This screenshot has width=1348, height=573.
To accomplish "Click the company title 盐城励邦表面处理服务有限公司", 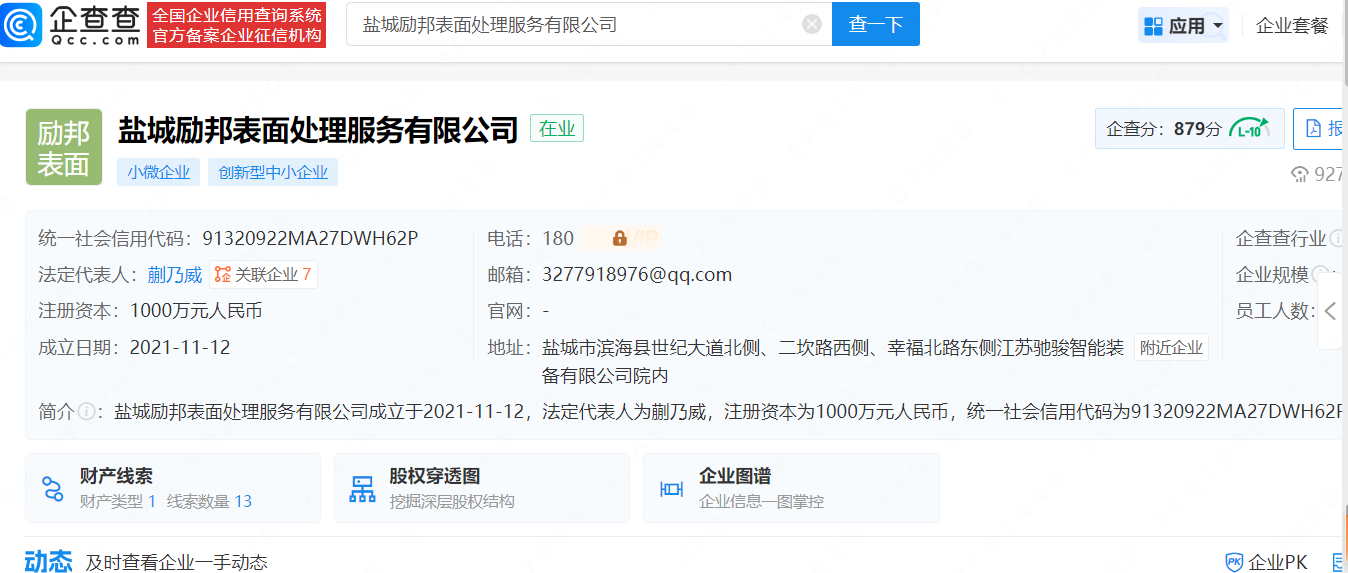I will 318,130.
